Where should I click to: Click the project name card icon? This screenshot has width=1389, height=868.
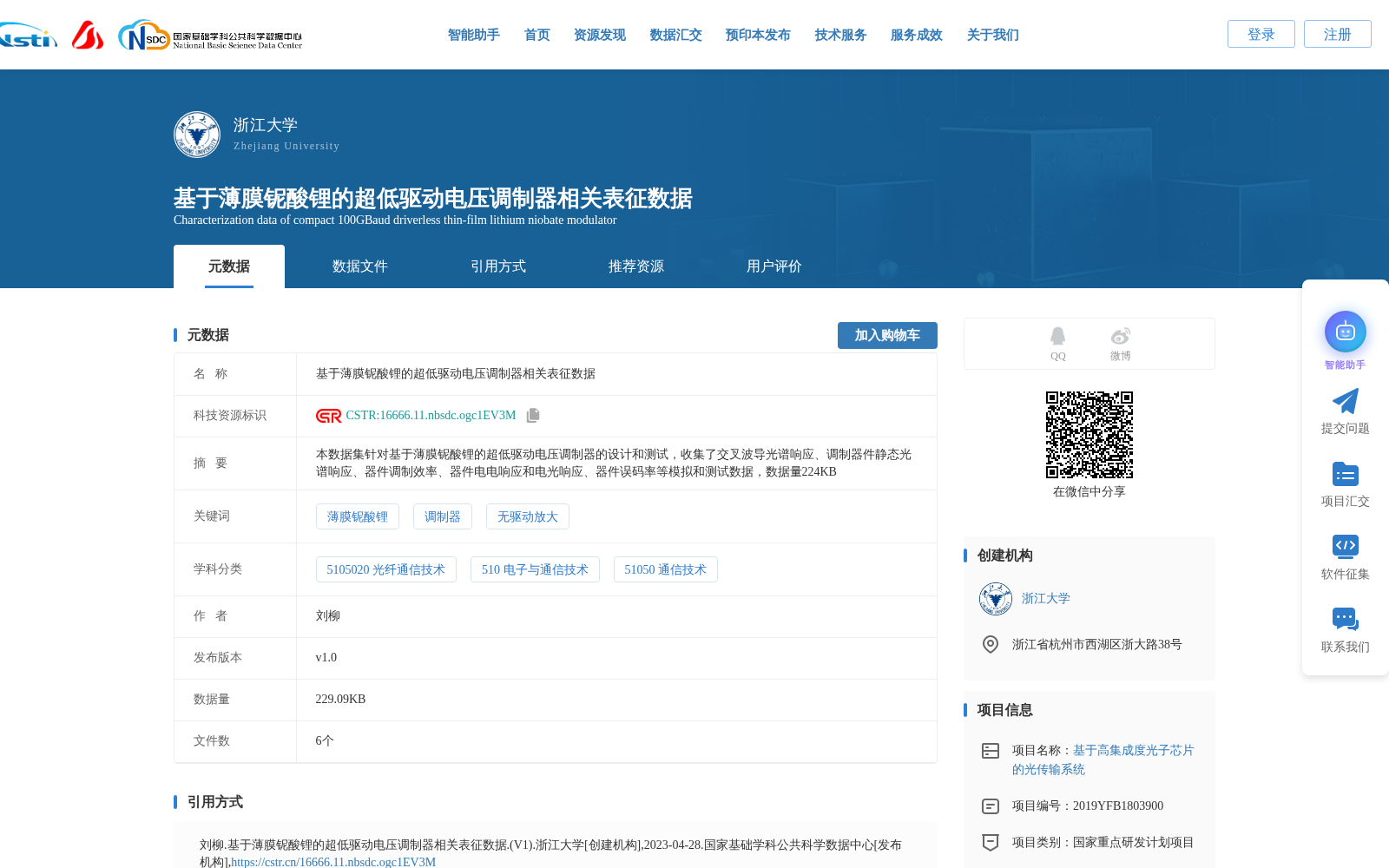tap(991, 751)
